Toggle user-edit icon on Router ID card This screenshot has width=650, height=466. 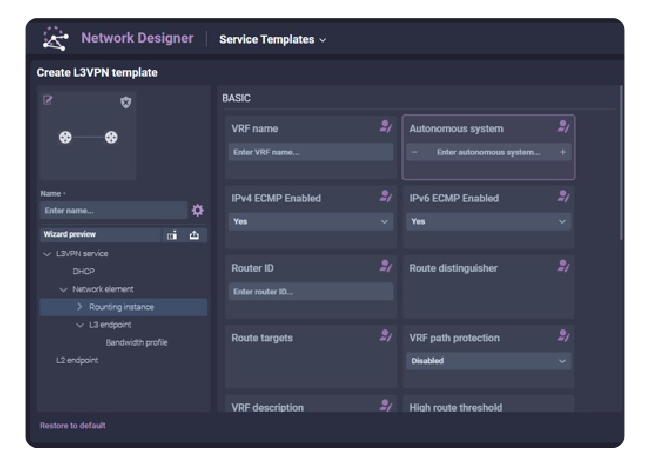pos(386,266)
